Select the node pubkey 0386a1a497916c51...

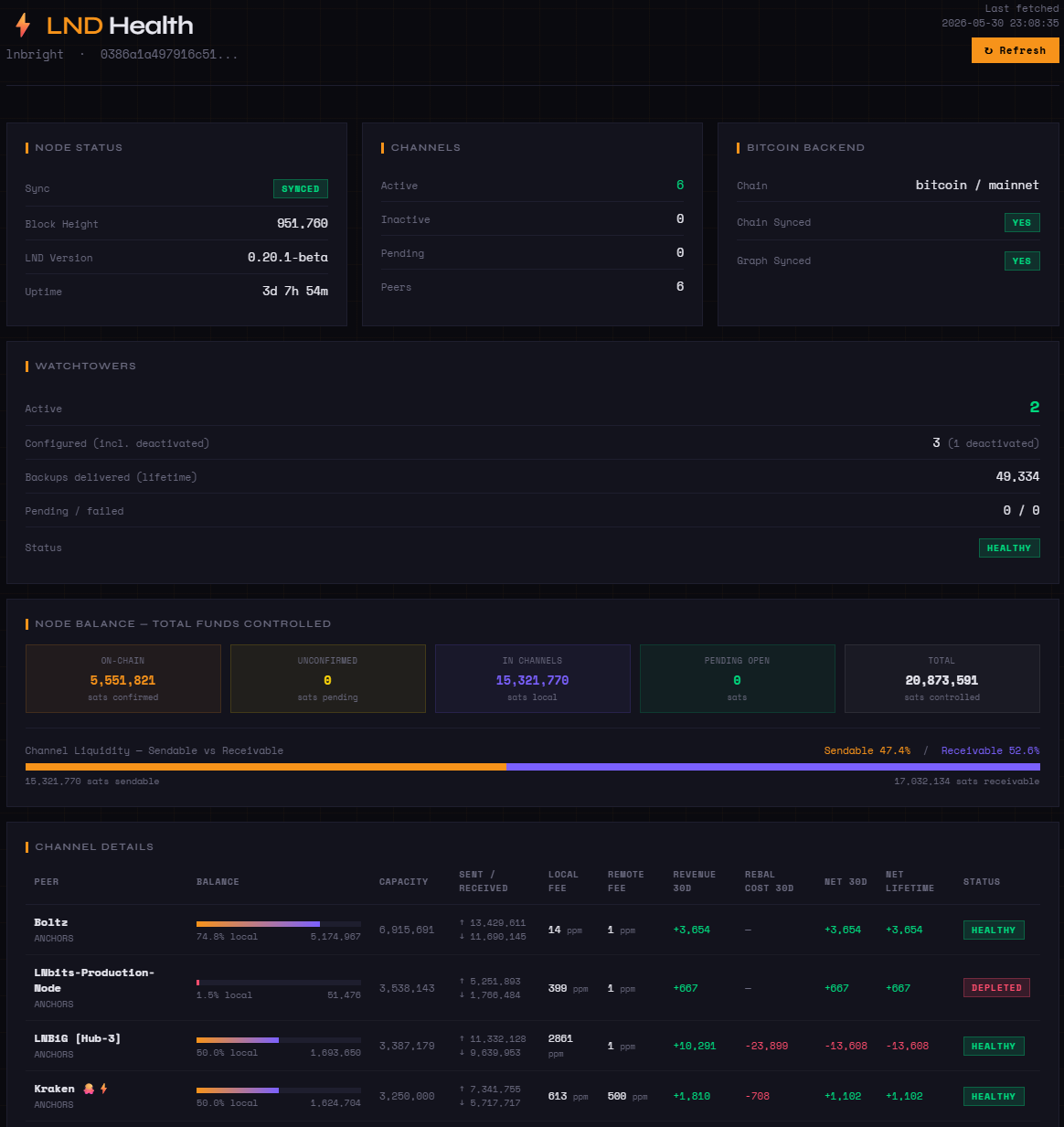pyautogui.click(x=168, y=54)
